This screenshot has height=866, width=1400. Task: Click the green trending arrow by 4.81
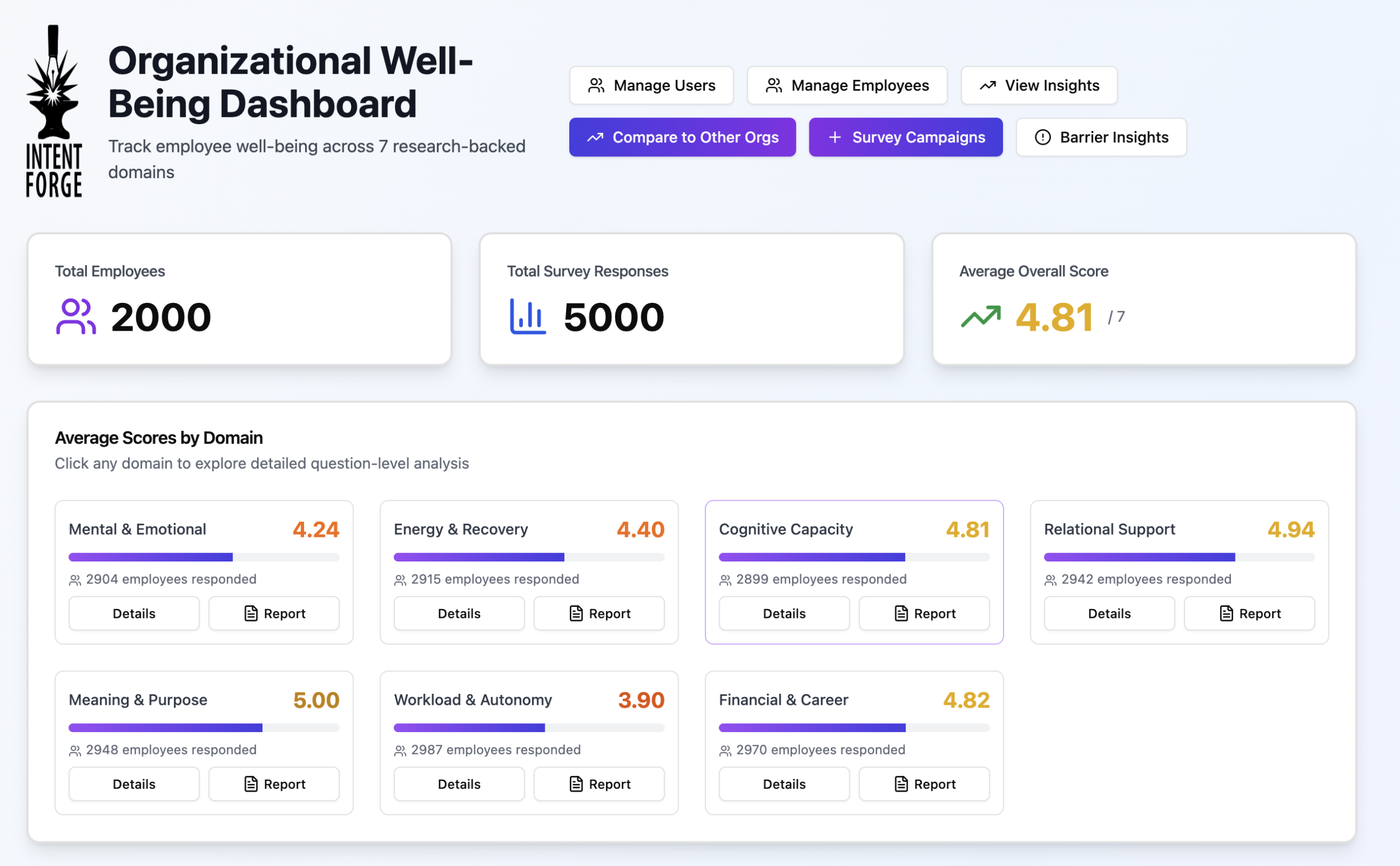pos(981,317)
